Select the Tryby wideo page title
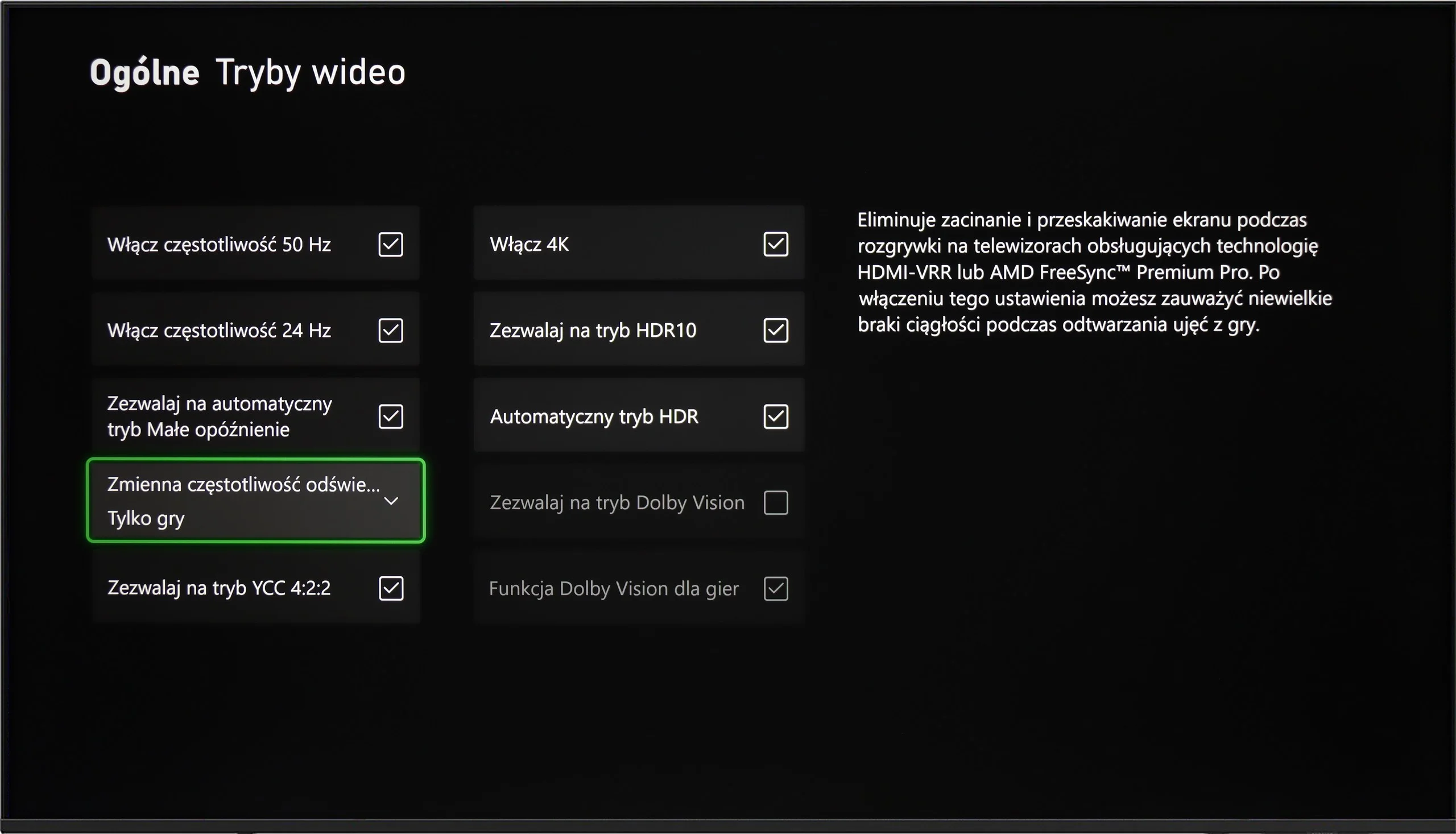The height and width of the screenshot is (834, 1456). tap(311, 73)
